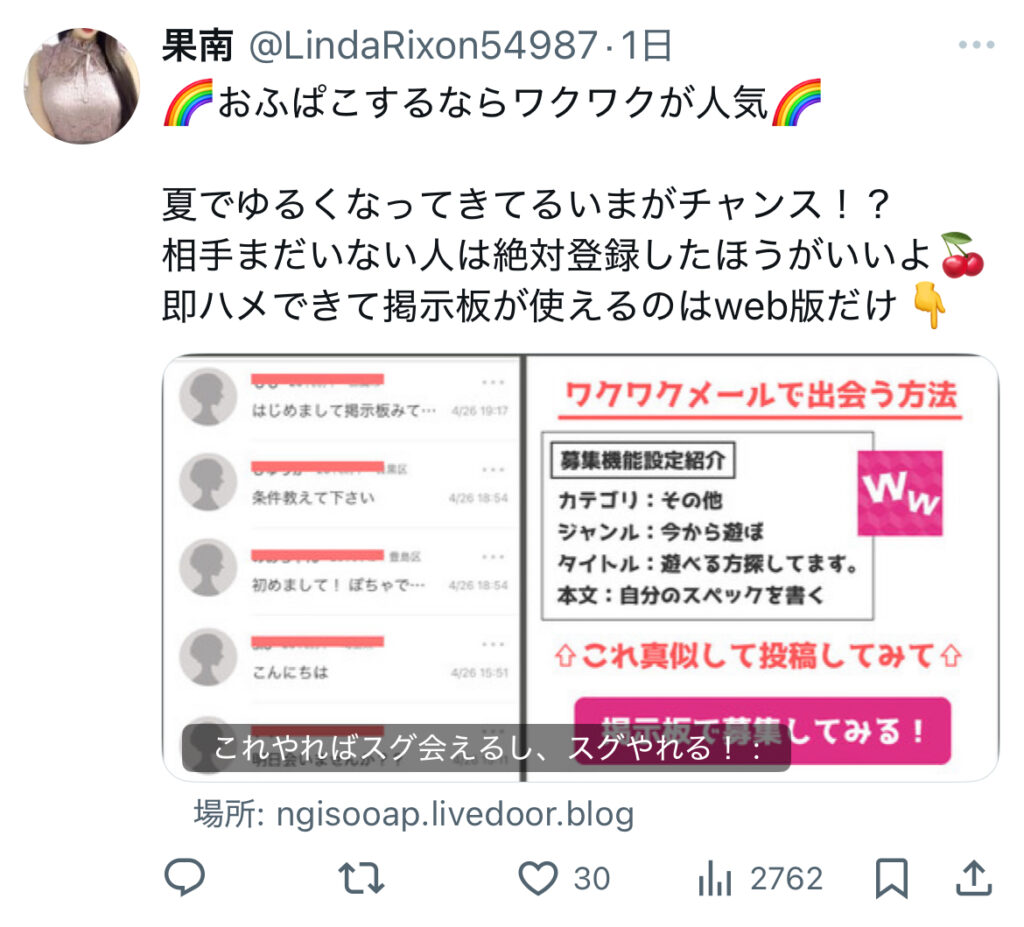Click the pink Ww logo in image
The width and height of the screenshot is (1024, 927).
pyautogui.click(x=900, y=493)
